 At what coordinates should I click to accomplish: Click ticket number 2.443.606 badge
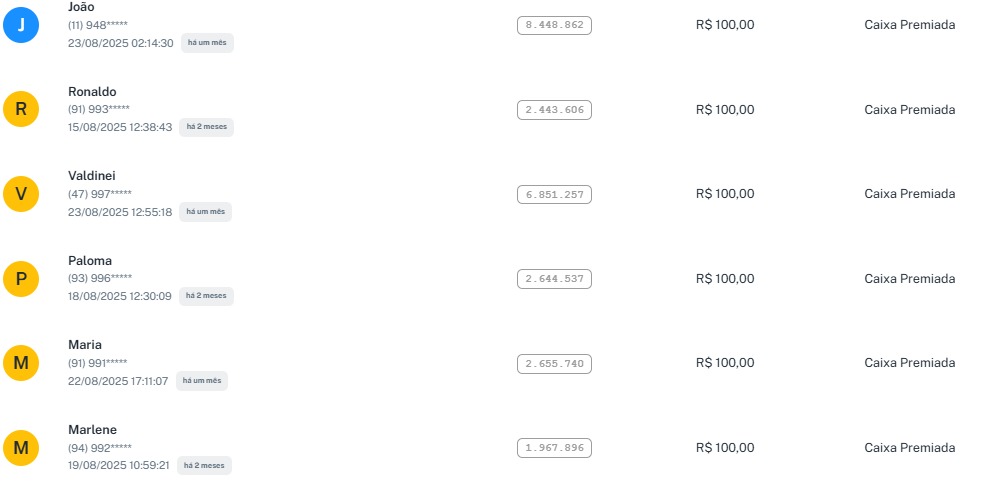(554, 110)
